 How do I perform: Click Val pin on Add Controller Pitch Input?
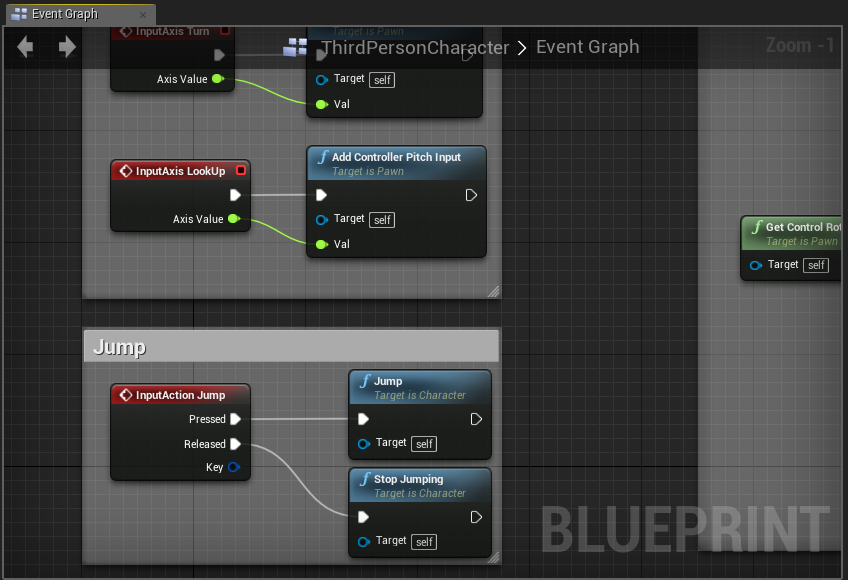[x=322, y=245]
